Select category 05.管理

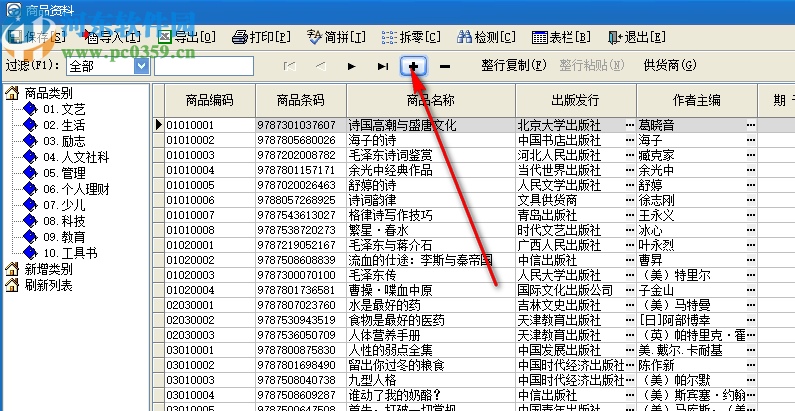pyautogui.click(x=64, y=173)
